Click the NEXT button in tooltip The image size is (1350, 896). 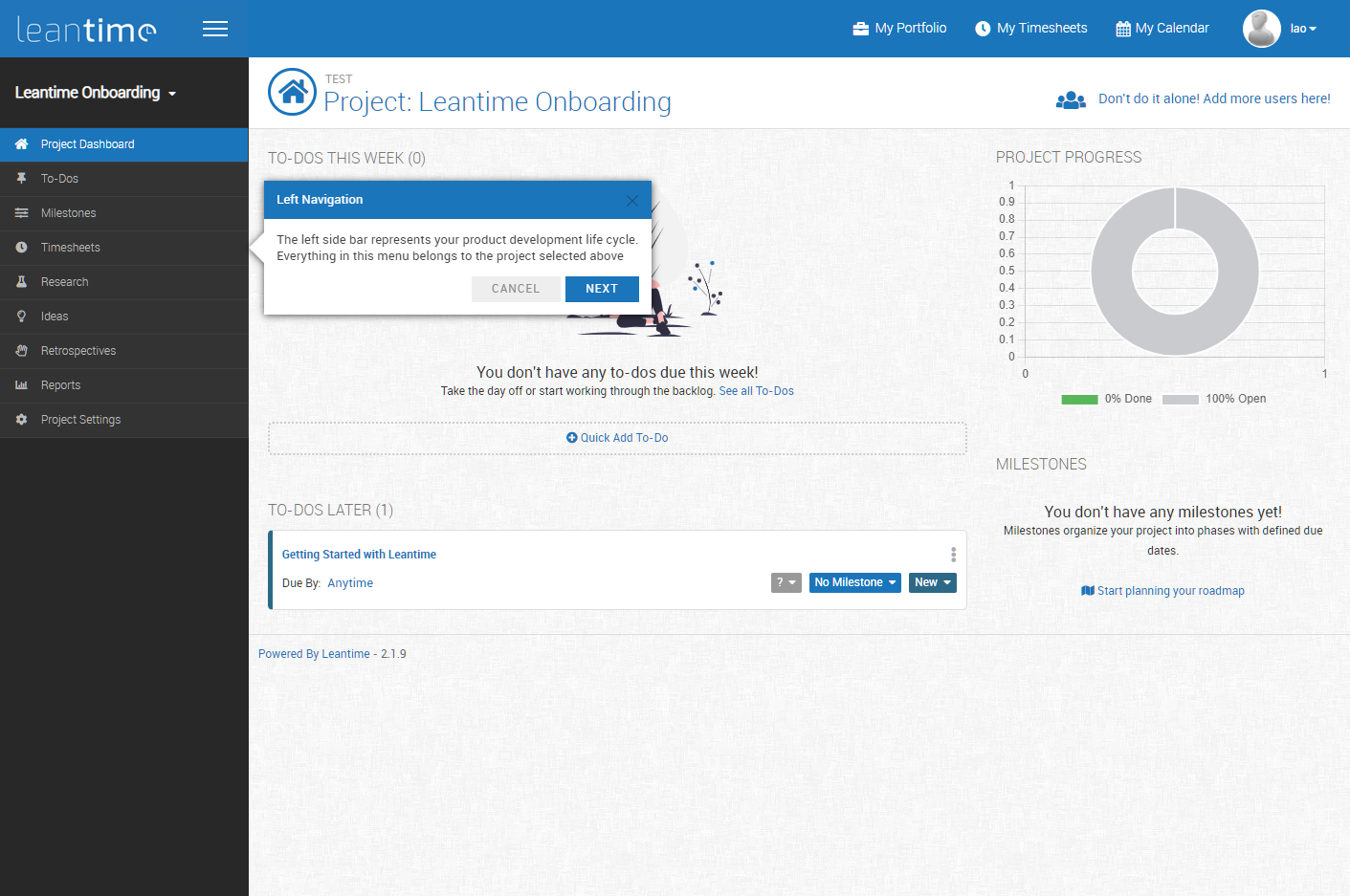(x=602, y=289)
